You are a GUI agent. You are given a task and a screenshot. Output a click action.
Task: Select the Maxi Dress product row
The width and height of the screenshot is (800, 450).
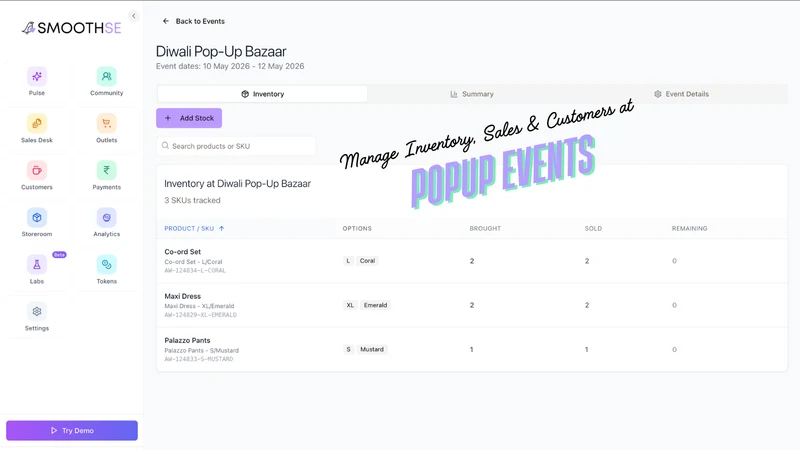click(x=472, y=306)
